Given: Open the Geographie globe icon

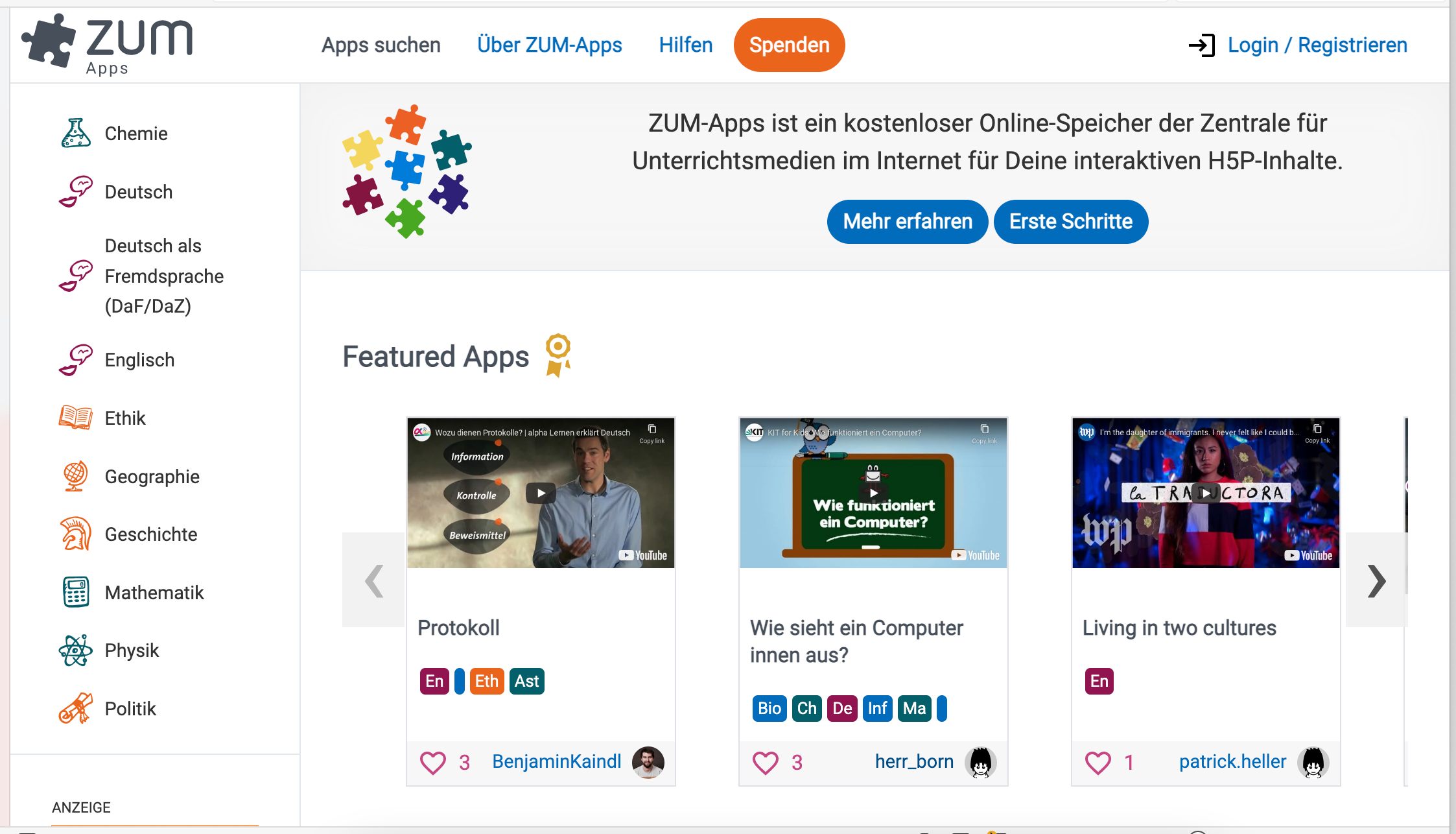Looking at the screenshot, I should pyautogui.click(x=76, y=476).
